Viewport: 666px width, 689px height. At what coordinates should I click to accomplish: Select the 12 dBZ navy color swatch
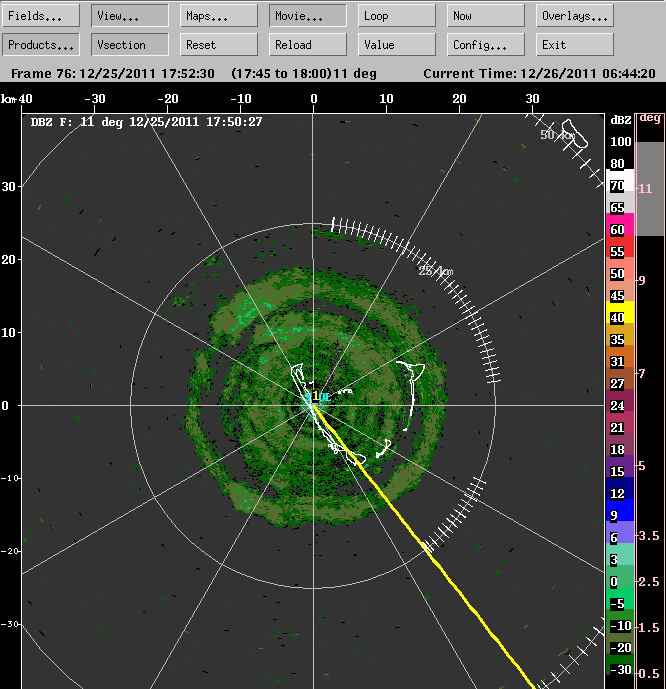pyautogui.click(x=620, y=488)
